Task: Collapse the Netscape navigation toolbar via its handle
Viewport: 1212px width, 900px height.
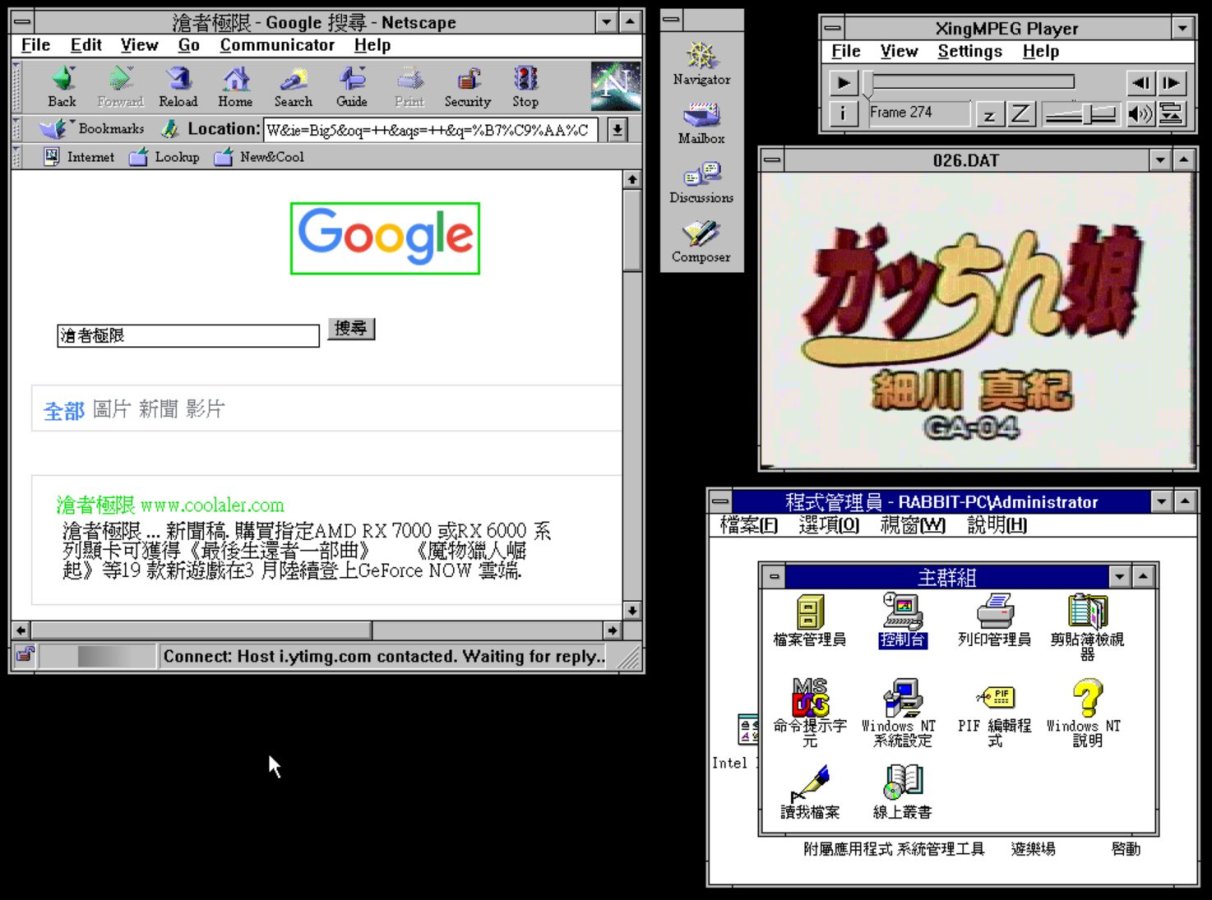Action: 16,86
